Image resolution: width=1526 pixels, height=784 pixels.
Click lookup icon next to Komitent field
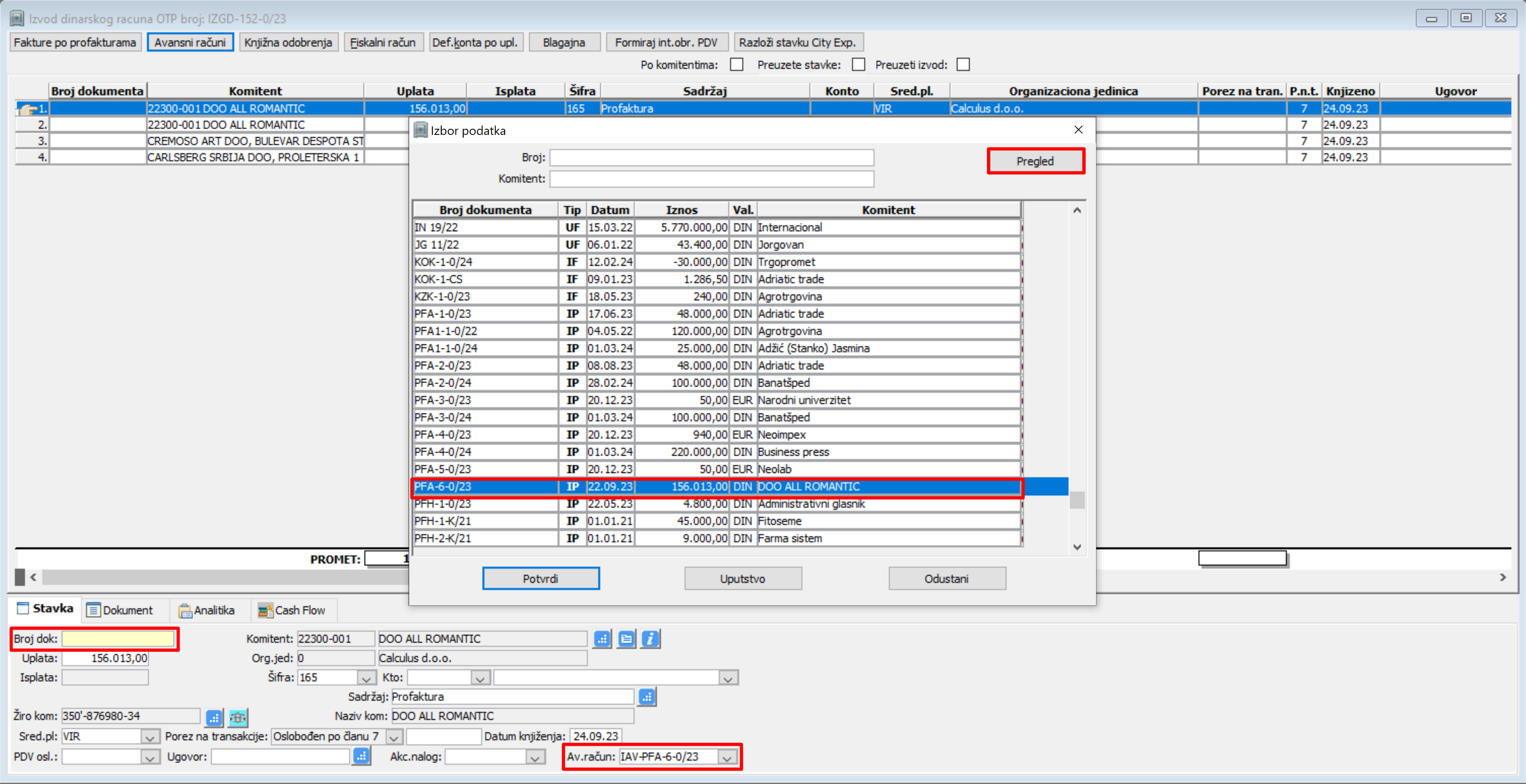[x=602, y=639]
